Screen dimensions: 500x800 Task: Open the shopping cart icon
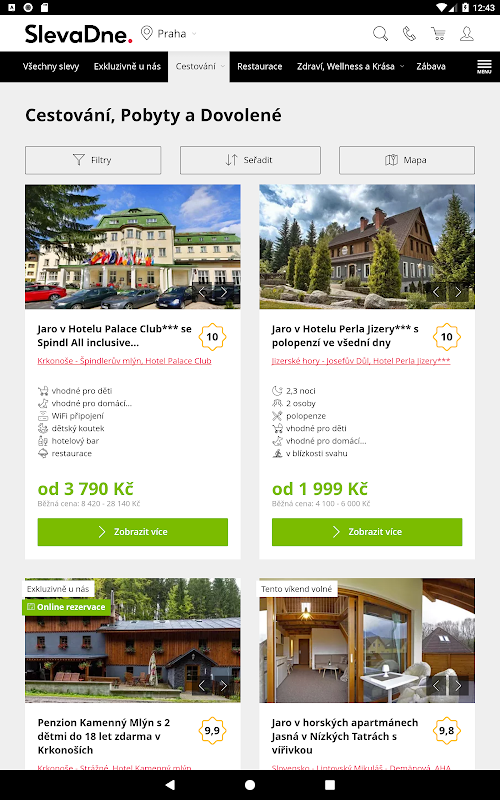438,34
